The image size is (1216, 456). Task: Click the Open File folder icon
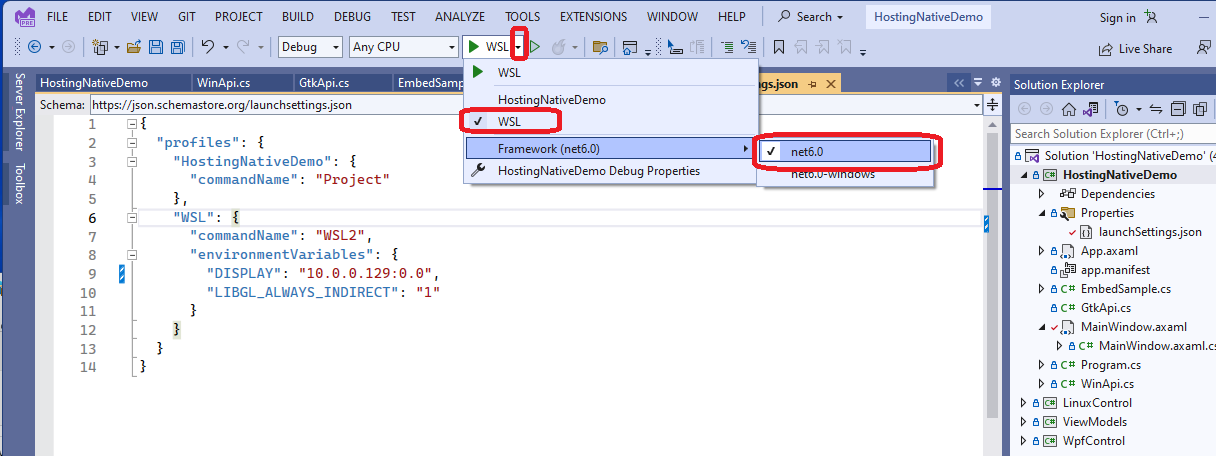[x=135, y=47]
